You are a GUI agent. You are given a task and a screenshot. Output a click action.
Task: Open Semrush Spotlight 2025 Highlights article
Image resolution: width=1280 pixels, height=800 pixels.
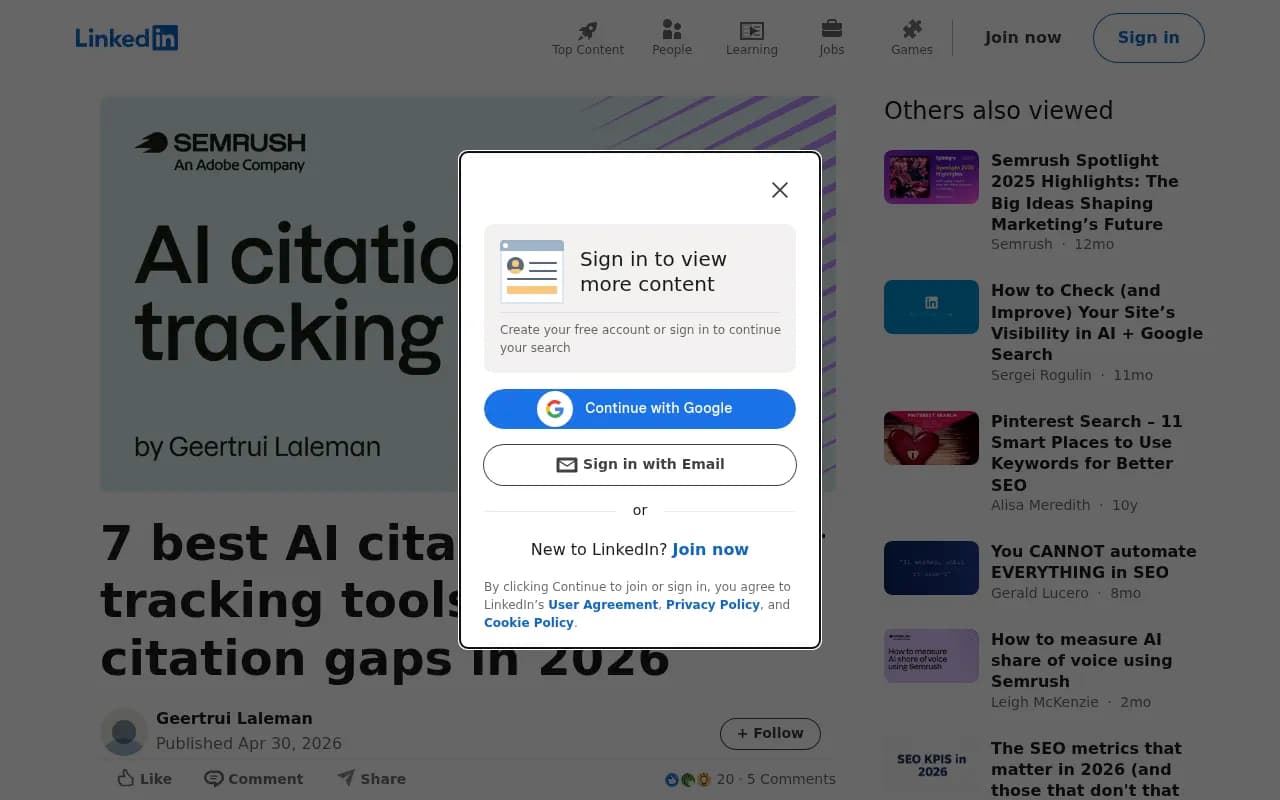point(1085,192)
